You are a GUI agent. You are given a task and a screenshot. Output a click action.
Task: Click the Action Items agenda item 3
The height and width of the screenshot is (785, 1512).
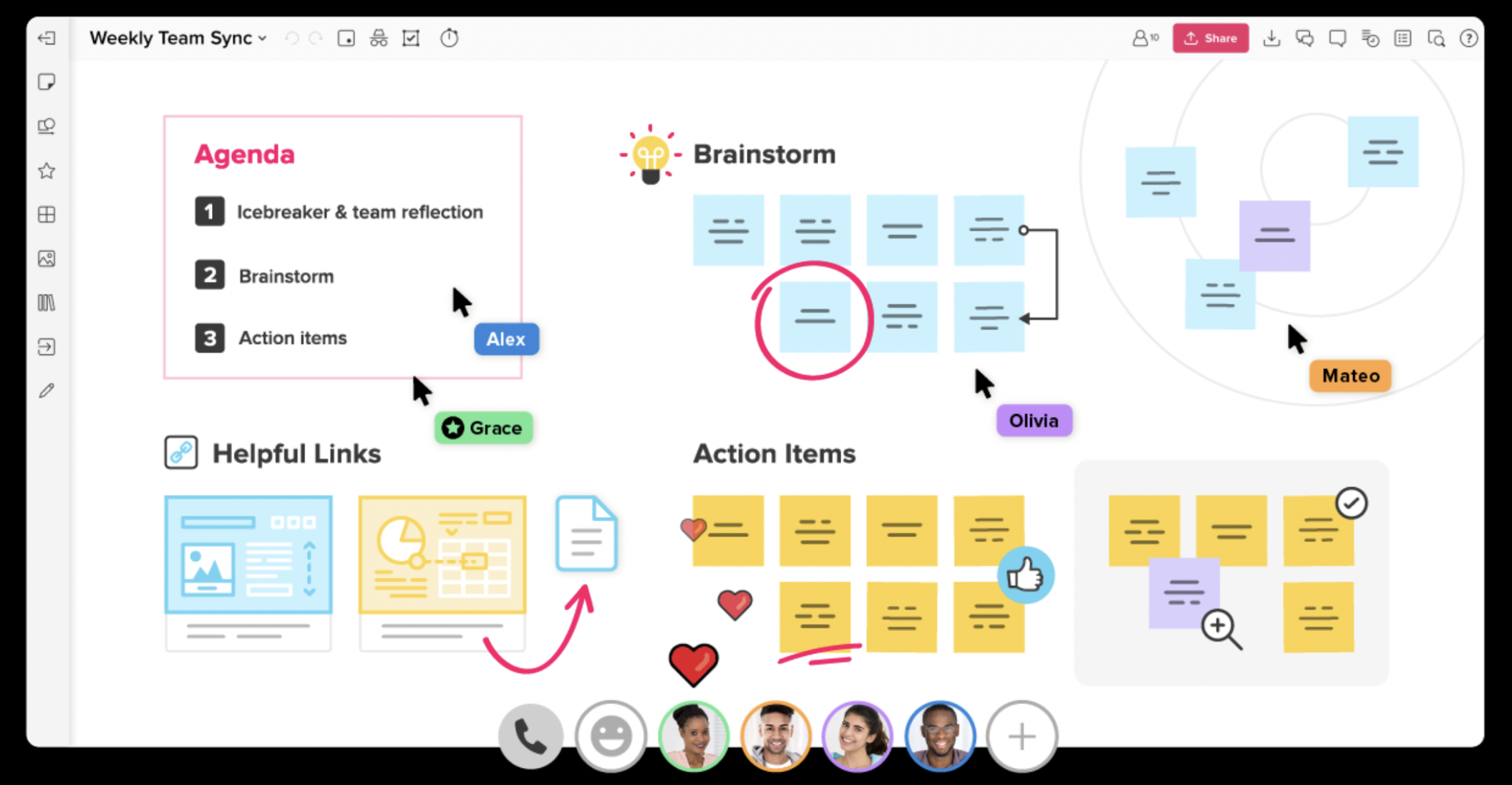point(290,337)
